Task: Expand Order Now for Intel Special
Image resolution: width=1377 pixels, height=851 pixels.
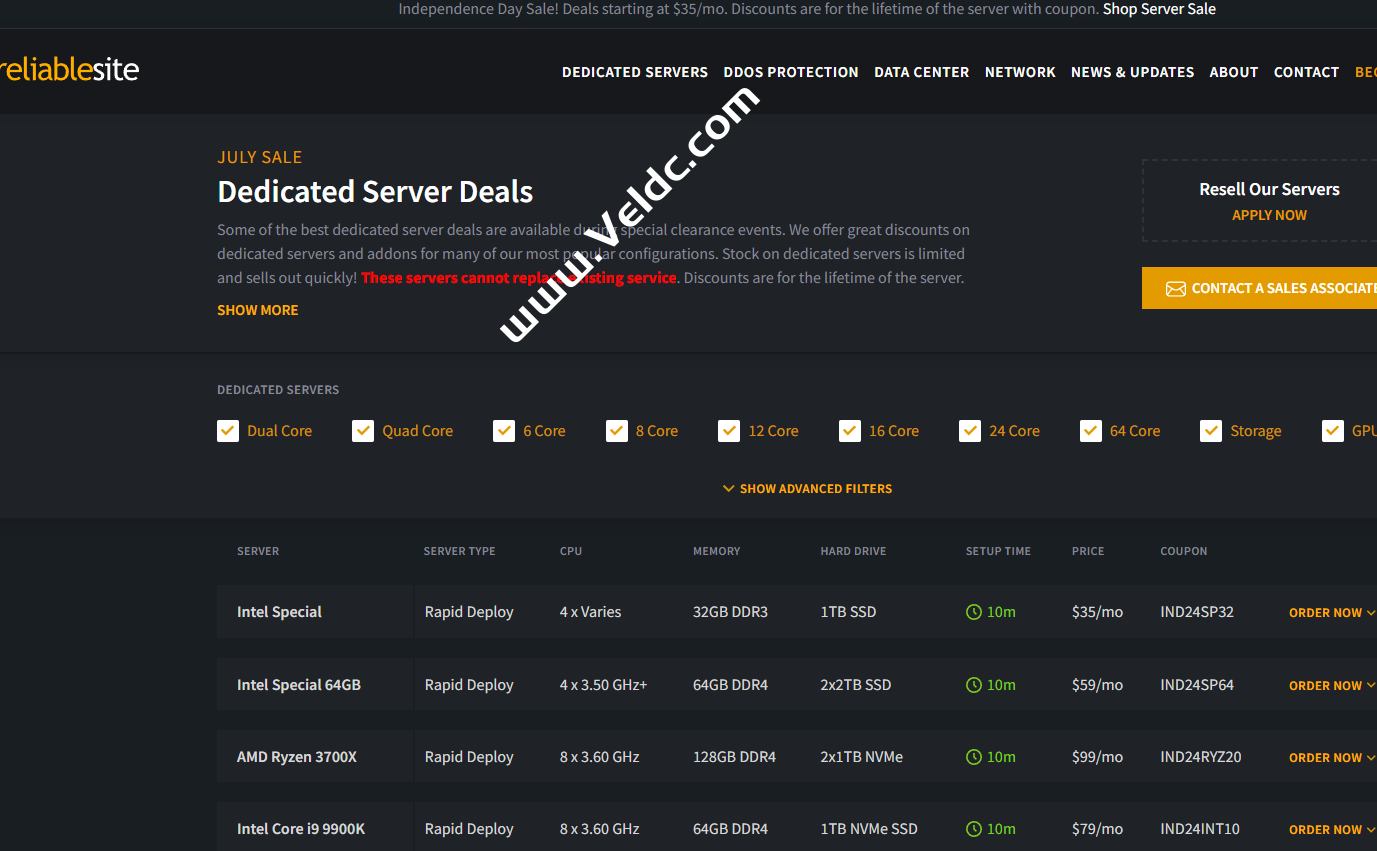Action: [1330, 613]
